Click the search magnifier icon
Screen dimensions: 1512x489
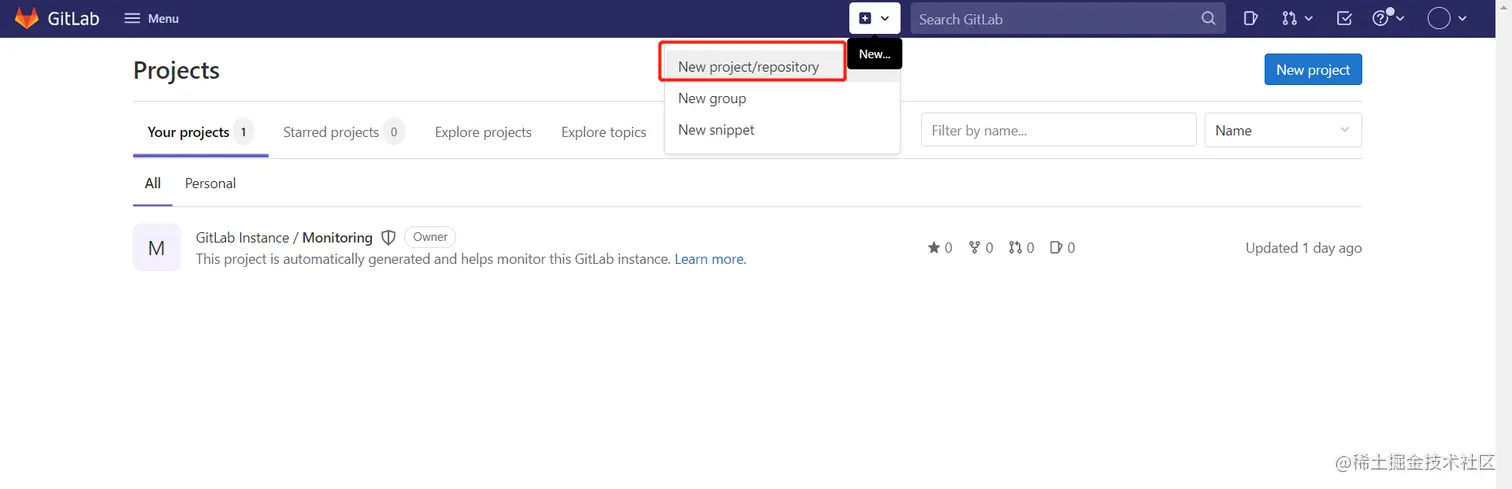pos(1208,18)
